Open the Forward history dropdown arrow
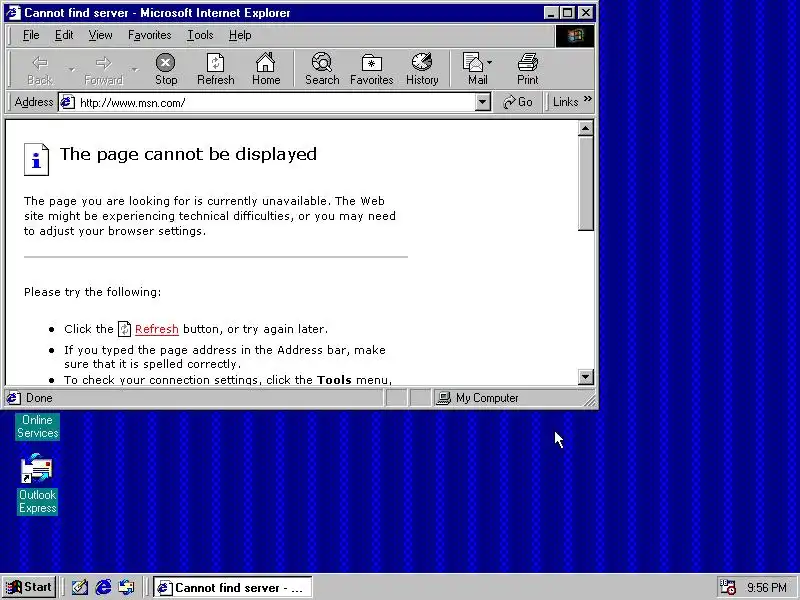 point(135,69)
